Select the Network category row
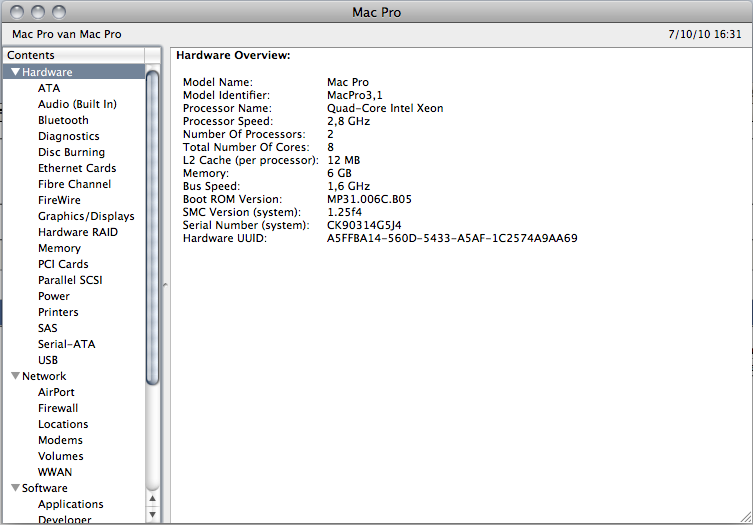The height and width of the screenshot is (525, 753). [74, 376]
